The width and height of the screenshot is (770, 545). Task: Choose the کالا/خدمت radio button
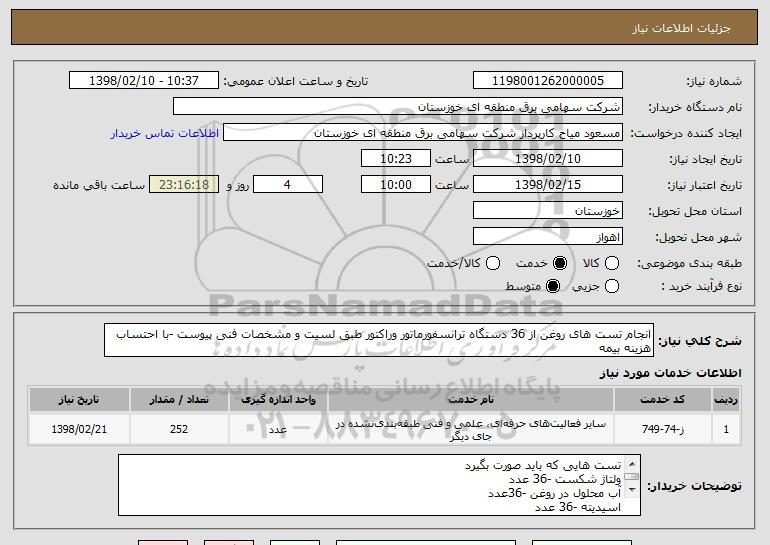click(x=492, y=263)
